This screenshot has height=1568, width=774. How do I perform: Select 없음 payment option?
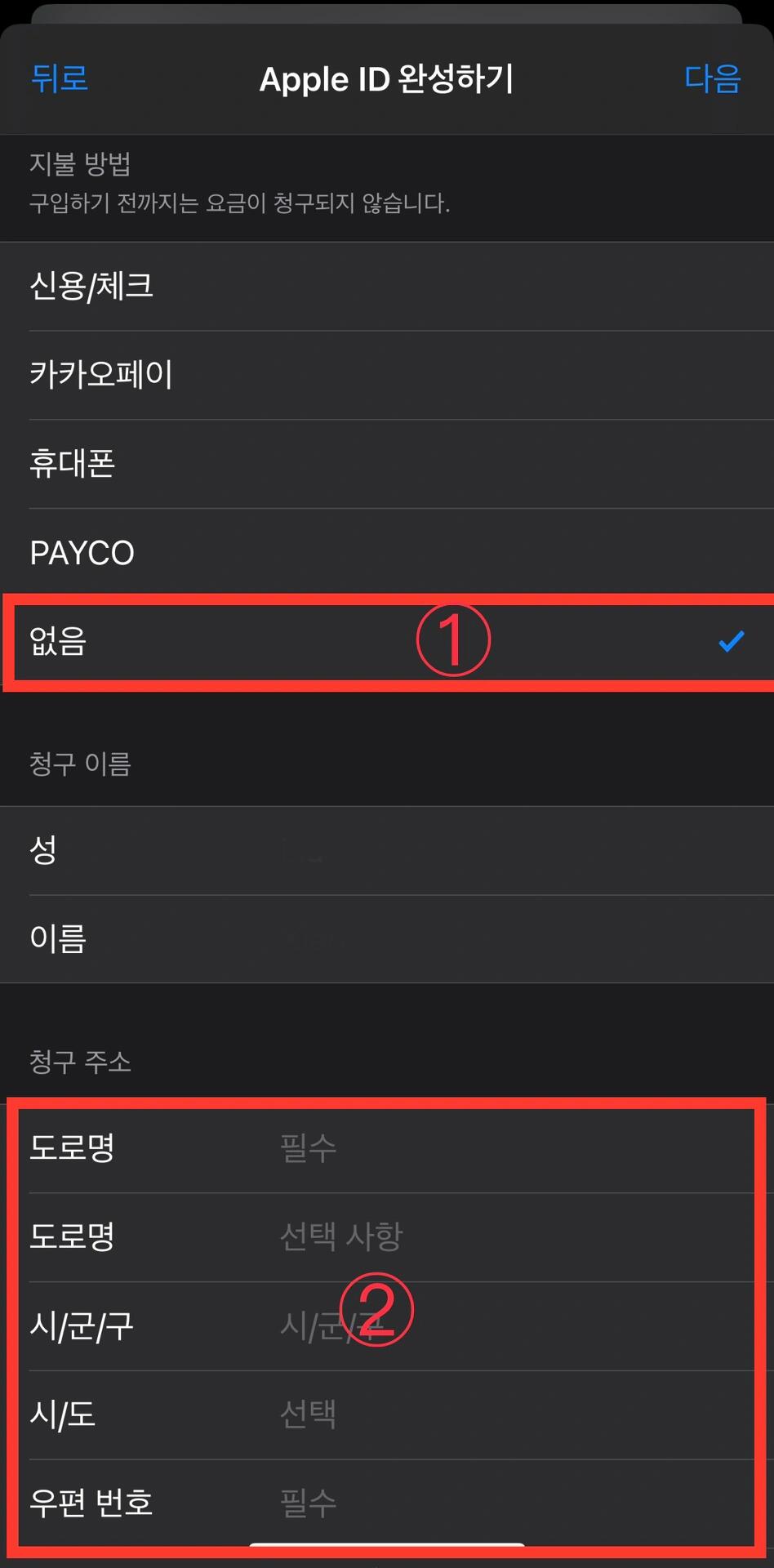click(x=387, y=642)
